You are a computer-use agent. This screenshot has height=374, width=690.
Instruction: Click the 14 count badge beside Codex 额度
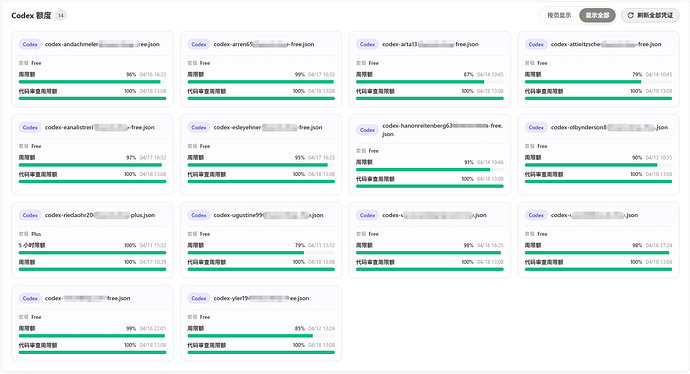[61, 15]
